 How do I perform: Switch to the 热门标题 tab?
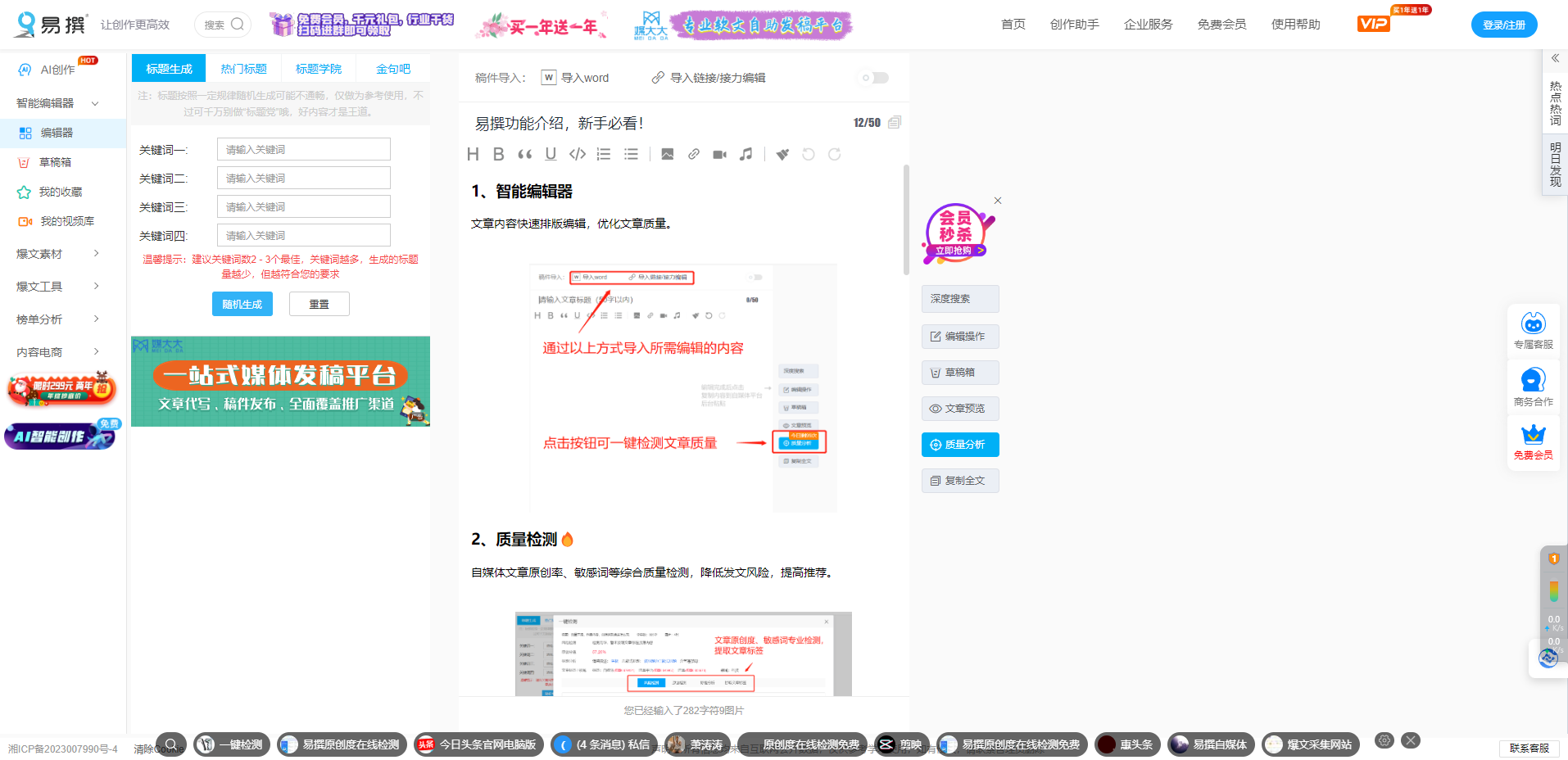point(242,68)
